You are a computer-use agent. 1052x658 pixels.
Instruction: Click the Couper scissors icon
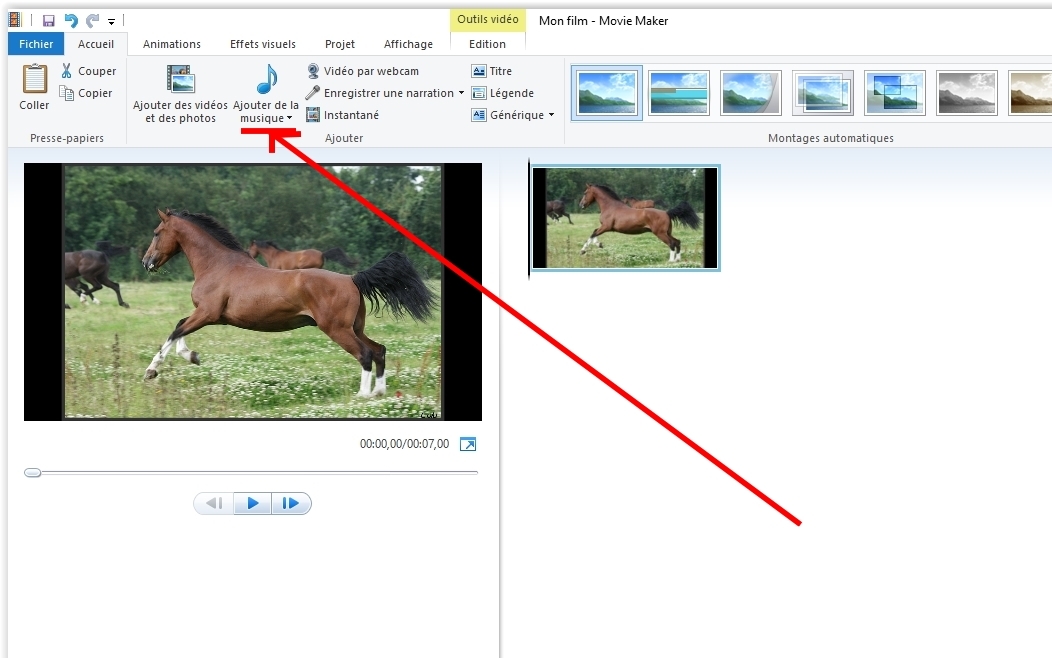point(66,71)
